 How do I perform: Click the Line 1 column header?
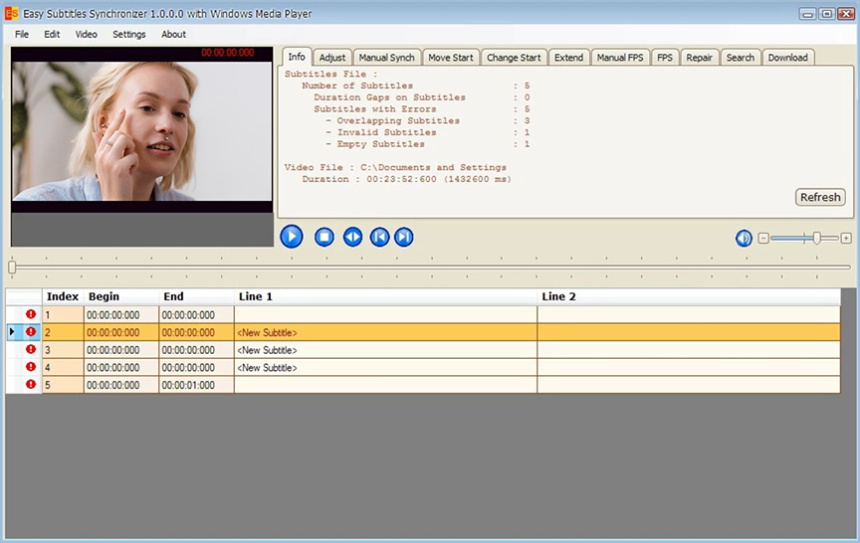click(x=386, y=297)
